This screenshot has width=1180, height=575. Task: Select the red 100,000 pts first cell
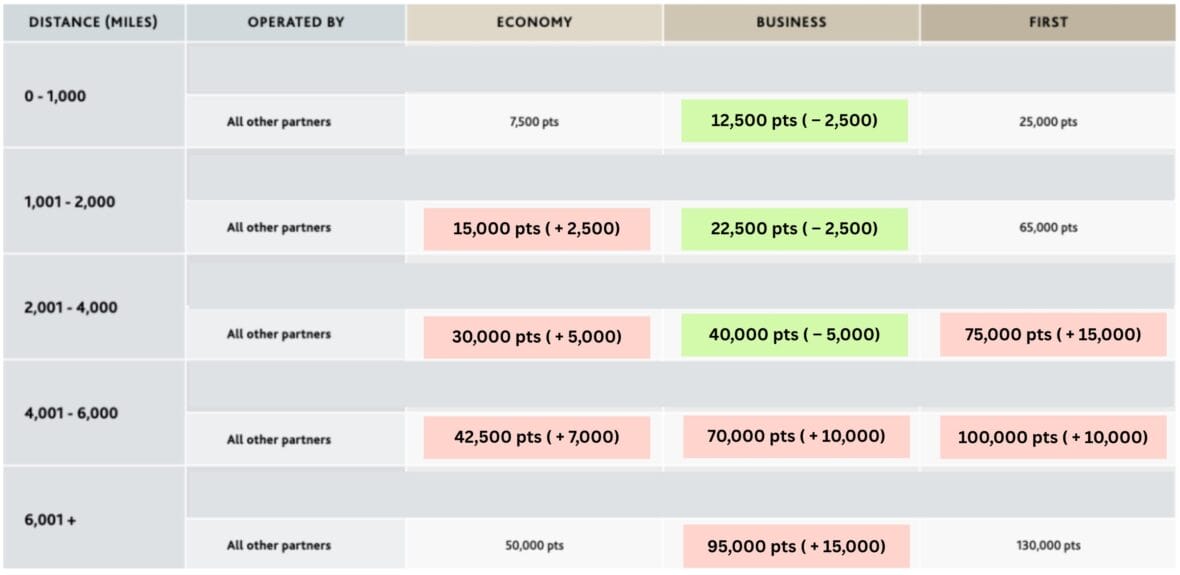[1053, 437]
